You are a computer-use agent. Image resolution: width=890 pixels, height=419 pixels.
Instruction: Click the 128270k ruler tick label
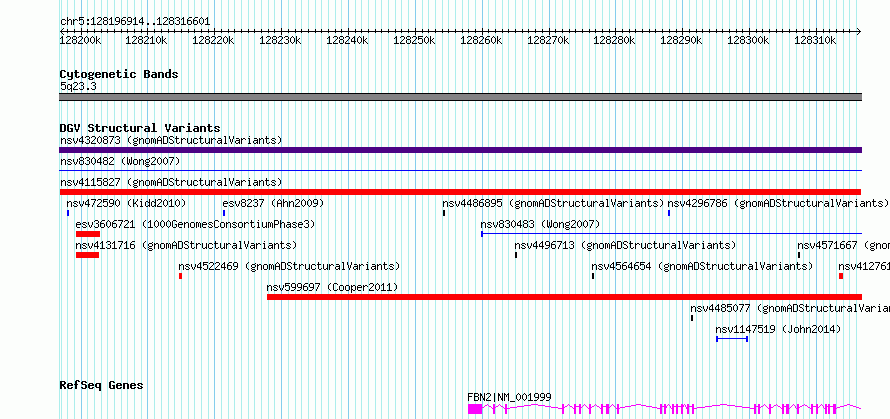coord(548,40)
